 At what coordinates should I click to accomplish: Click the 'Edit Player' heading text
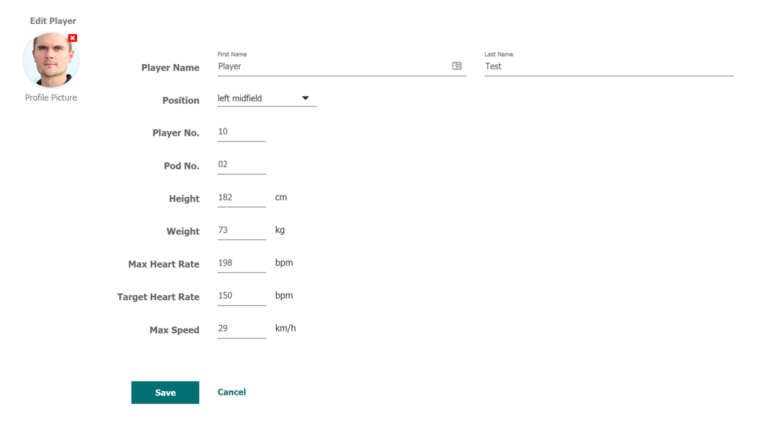click(53, 21)
